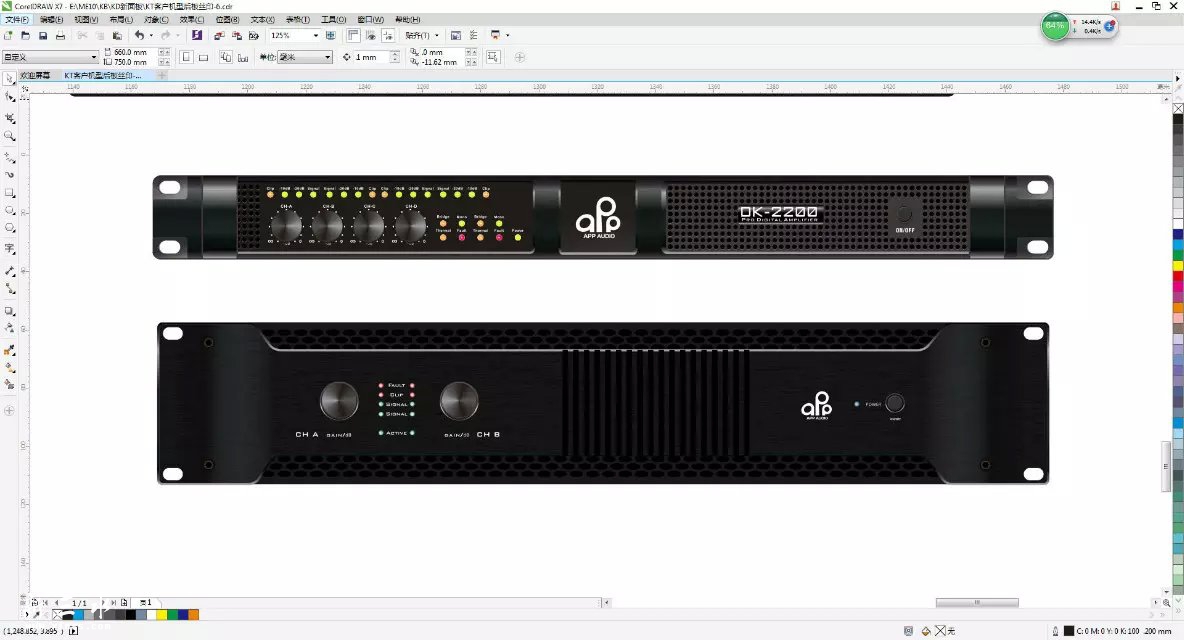Open the zoom level 125% dropdown
Screen dimensions: 1184x640
click(316, 35)
